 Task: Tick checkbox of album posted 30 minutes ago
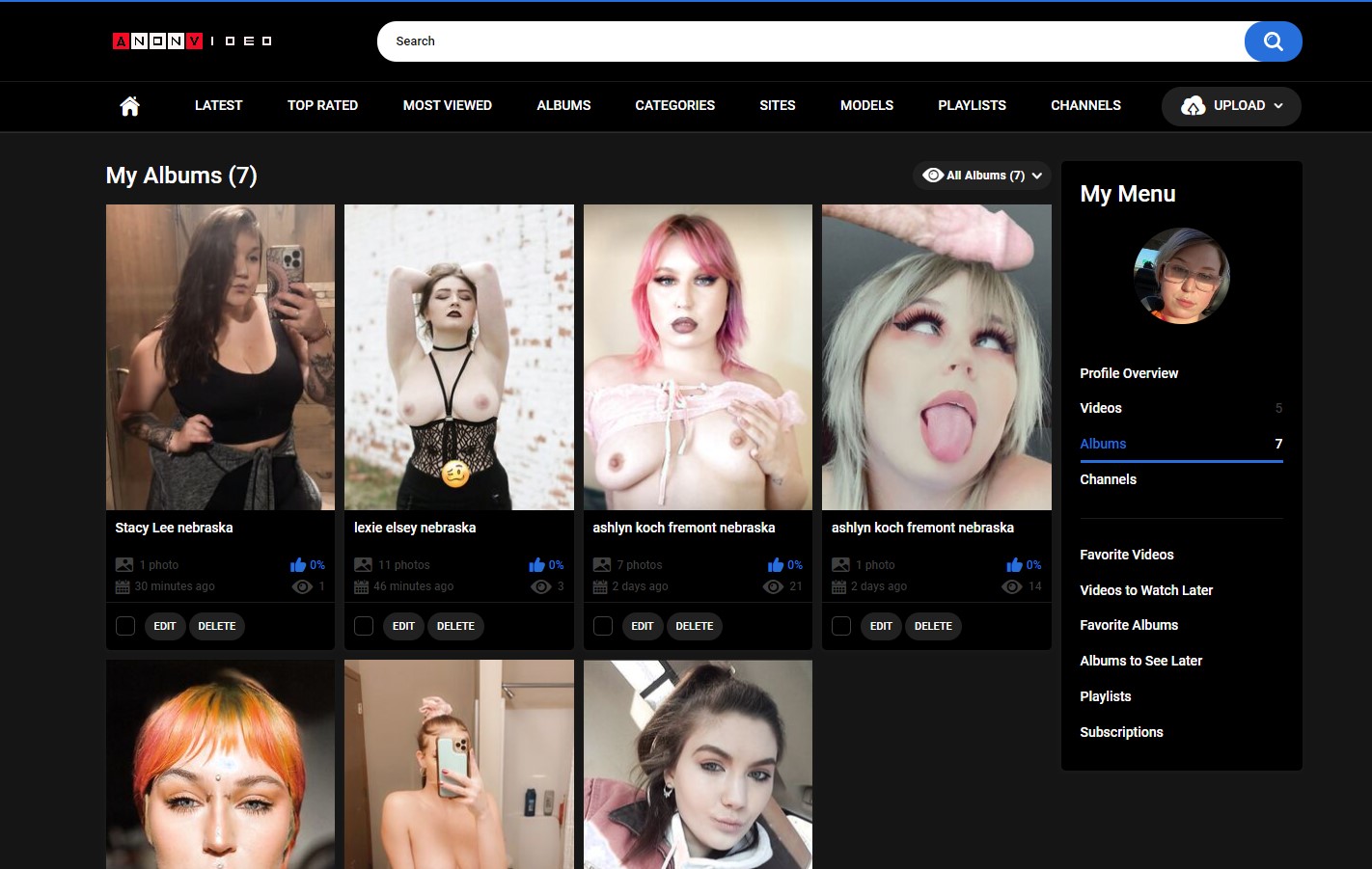125,626
